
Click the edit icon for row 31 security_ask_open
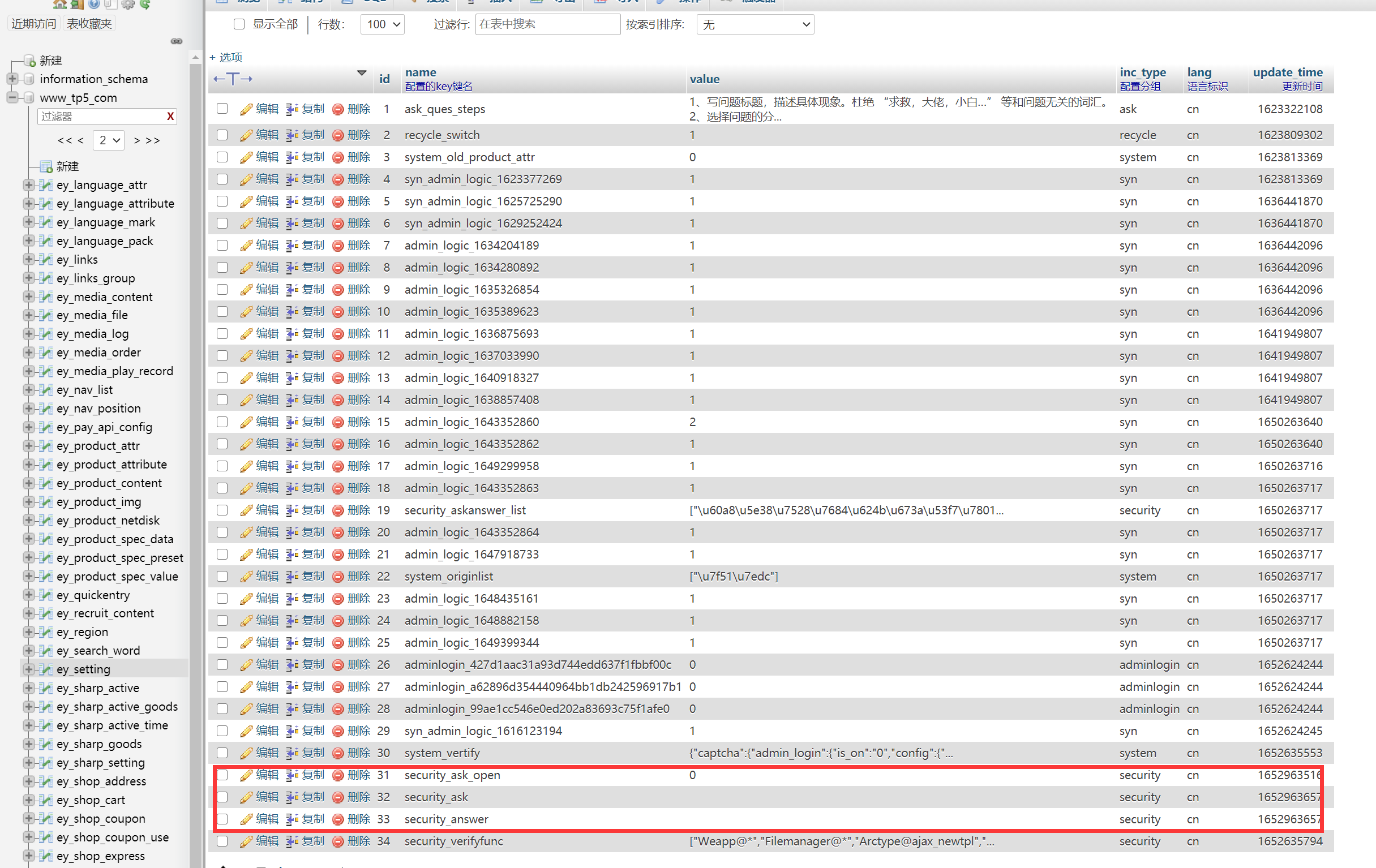(x=248, y=774)
